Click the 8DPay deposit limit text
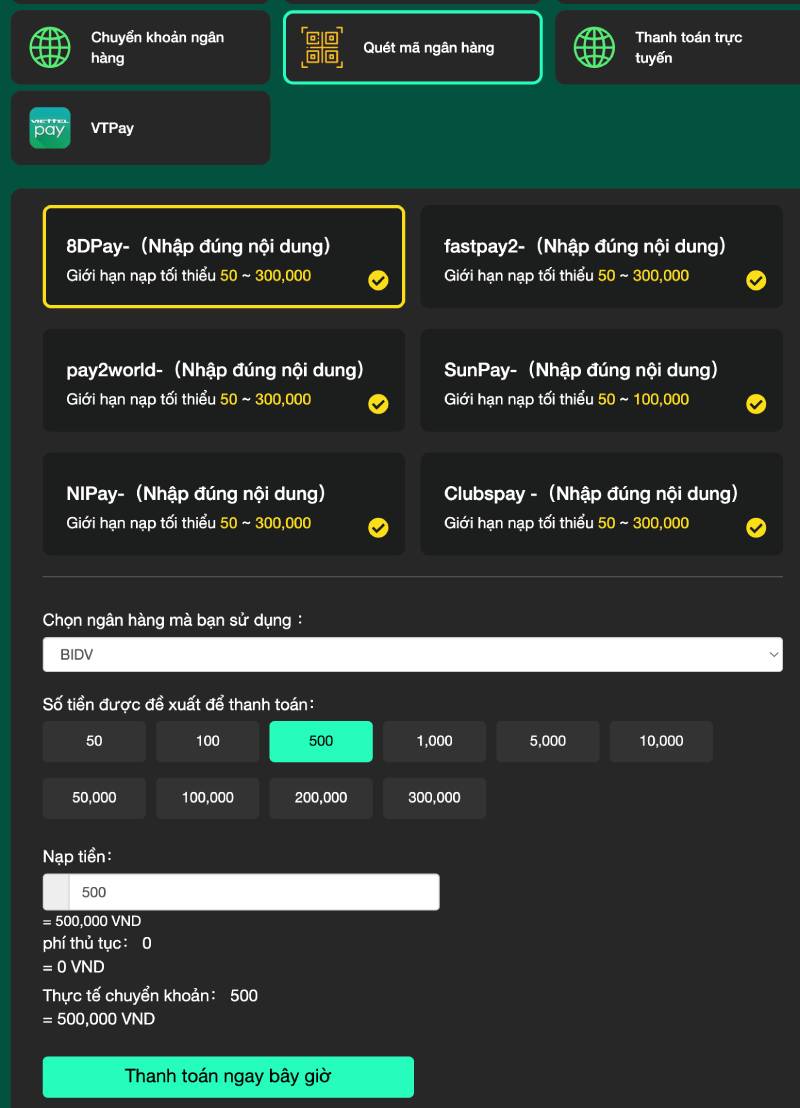 189,276
